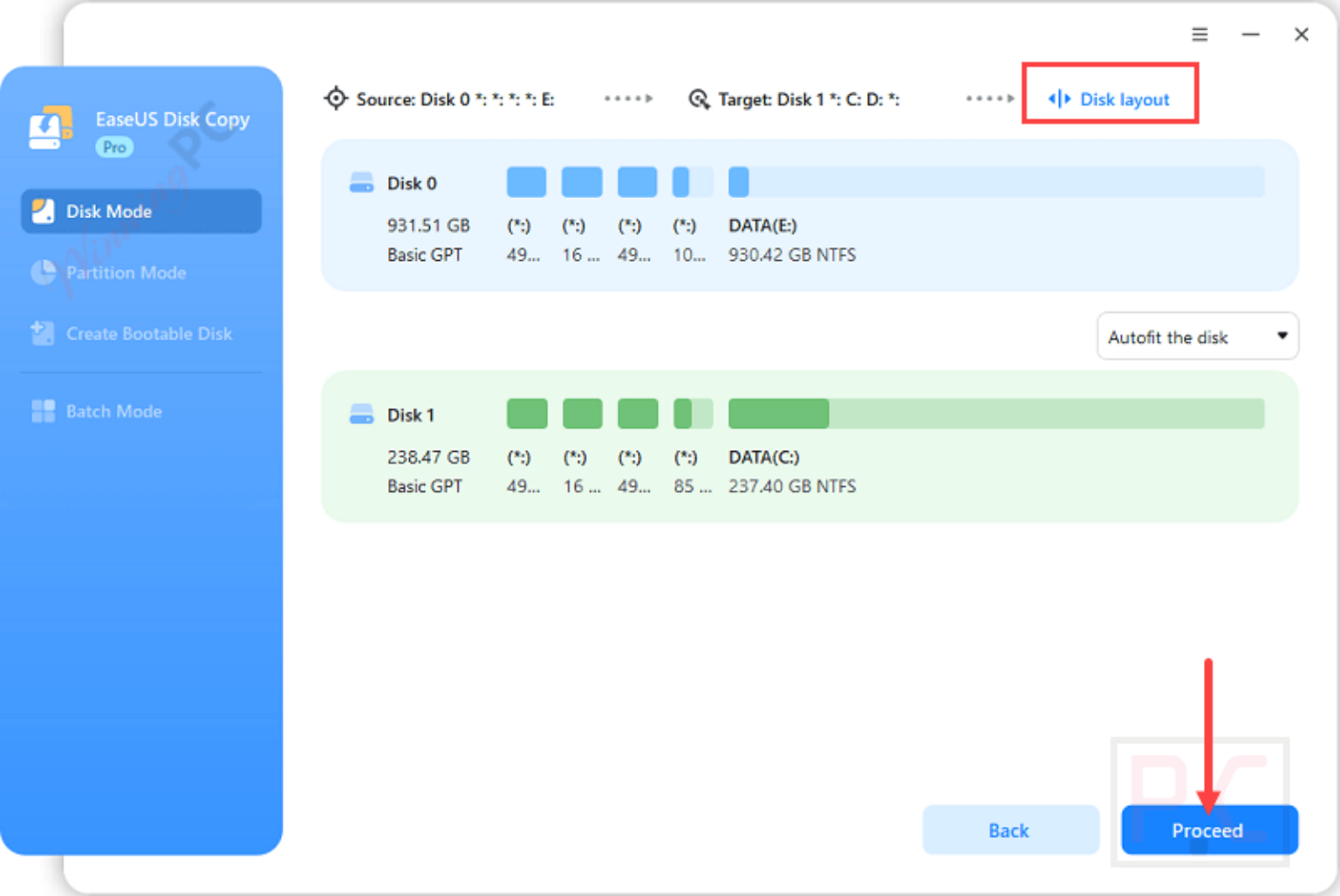Click the Back button
Image resolution: width=1340 pixels, height=896 pixels.
(x=1009, y=830)
